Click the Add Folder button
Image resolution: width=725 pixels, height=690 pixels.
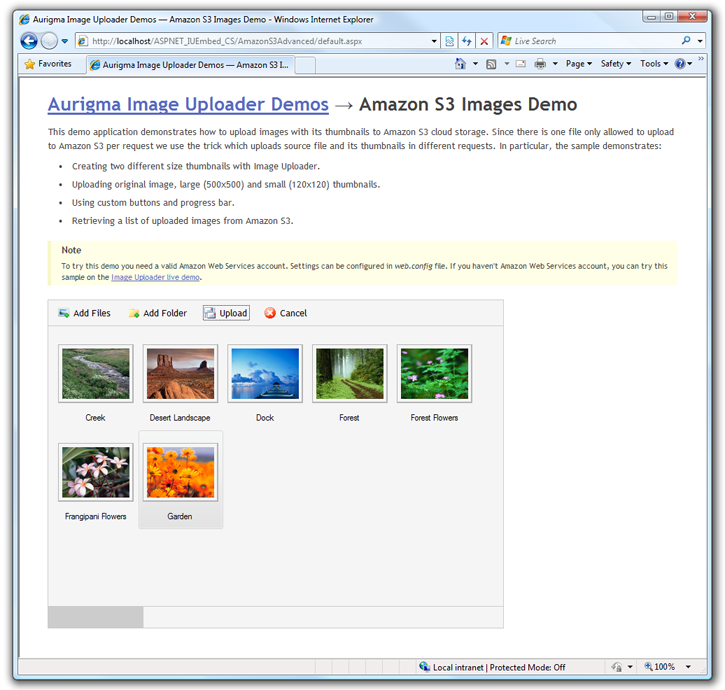(158, 313)
